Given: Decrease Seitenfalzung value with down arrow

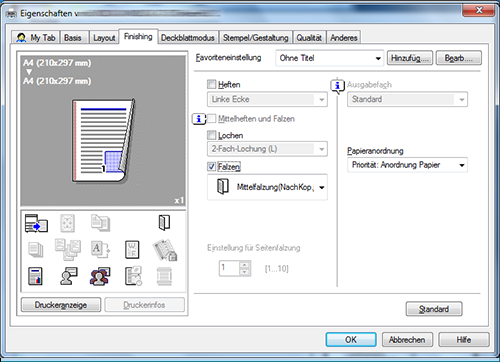Looking at the screenshot, I should point(245,272).
